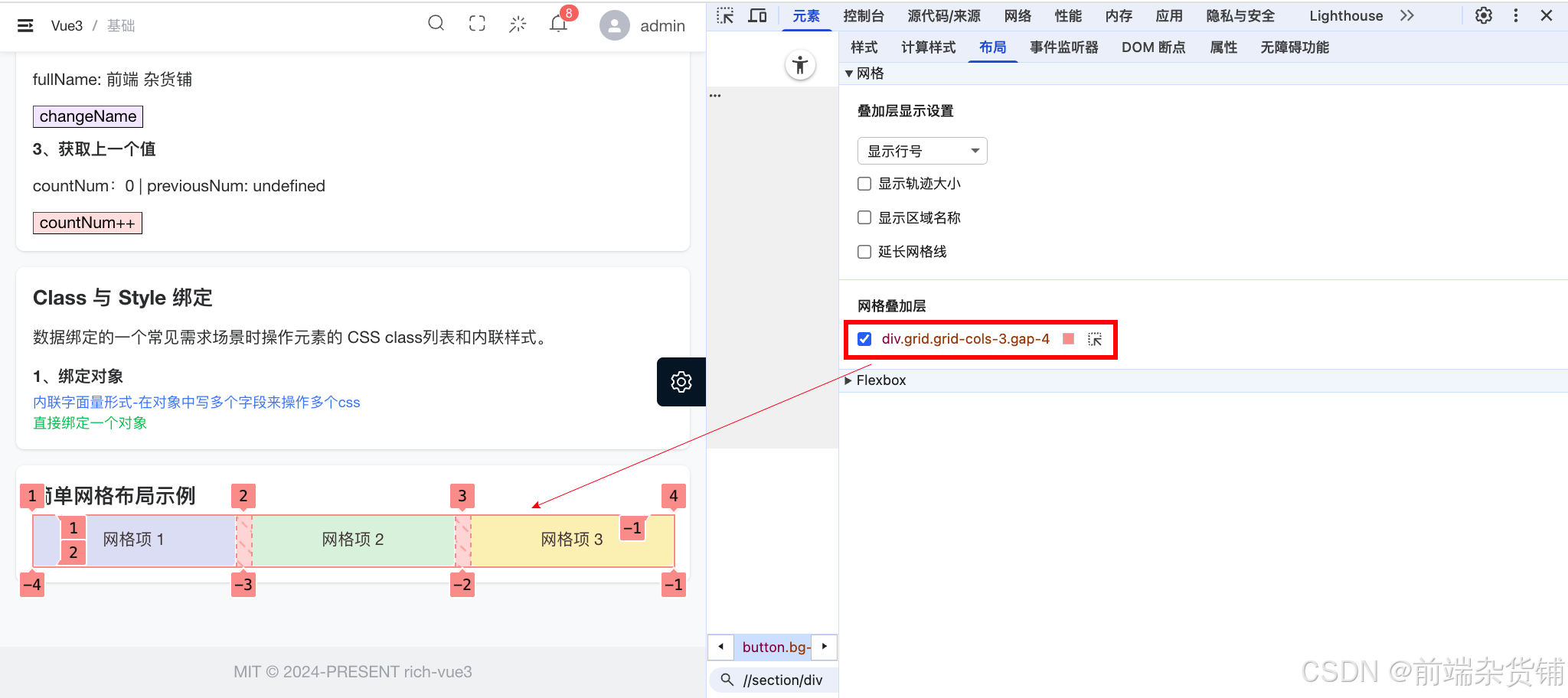Open DevTools settings gear icon
Image resolution: width=1568 pixels, height=698 pixels.
click(1484, 15)
